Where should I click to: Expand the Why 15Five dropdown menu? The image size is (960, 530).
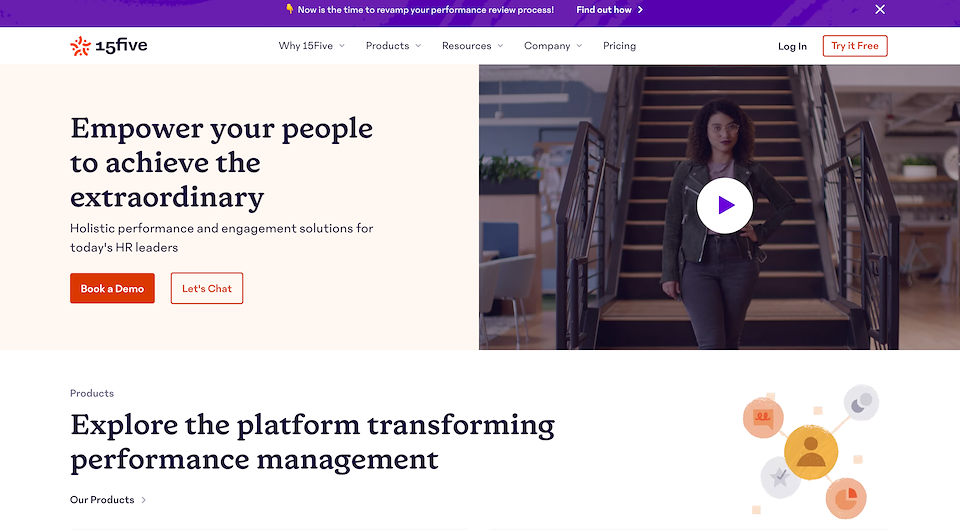[311, 46]
